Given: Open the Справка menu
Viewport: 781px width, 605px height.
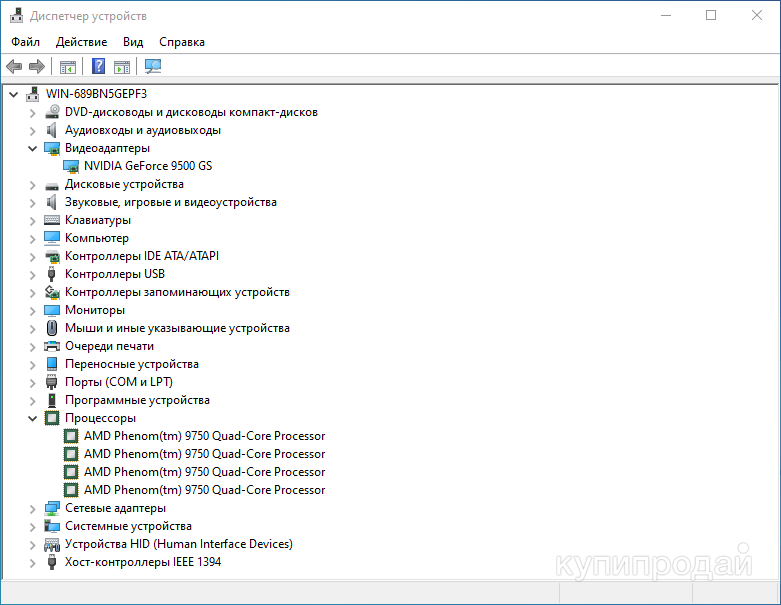Looking at the screenshot, I should (181, 42).
